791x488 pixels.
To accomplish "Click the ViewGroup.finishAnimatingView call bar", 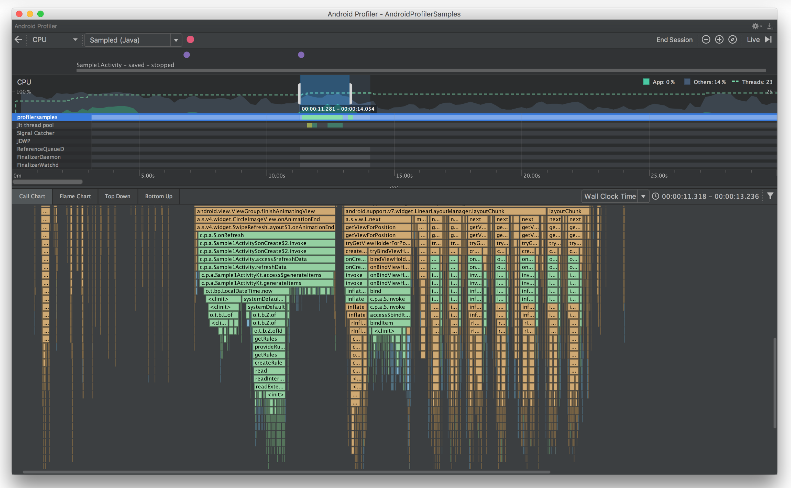I will point(265,211).
